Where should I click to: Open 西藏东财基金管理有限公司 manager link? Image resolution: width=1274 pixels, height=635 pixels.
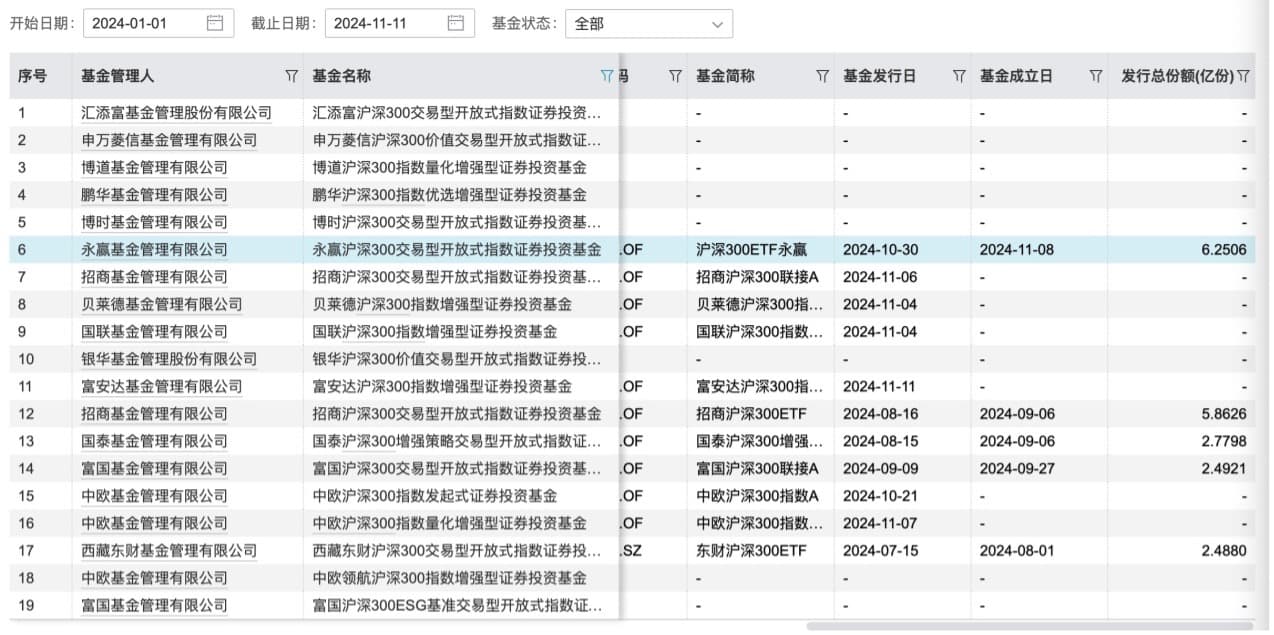coord(169,551)
